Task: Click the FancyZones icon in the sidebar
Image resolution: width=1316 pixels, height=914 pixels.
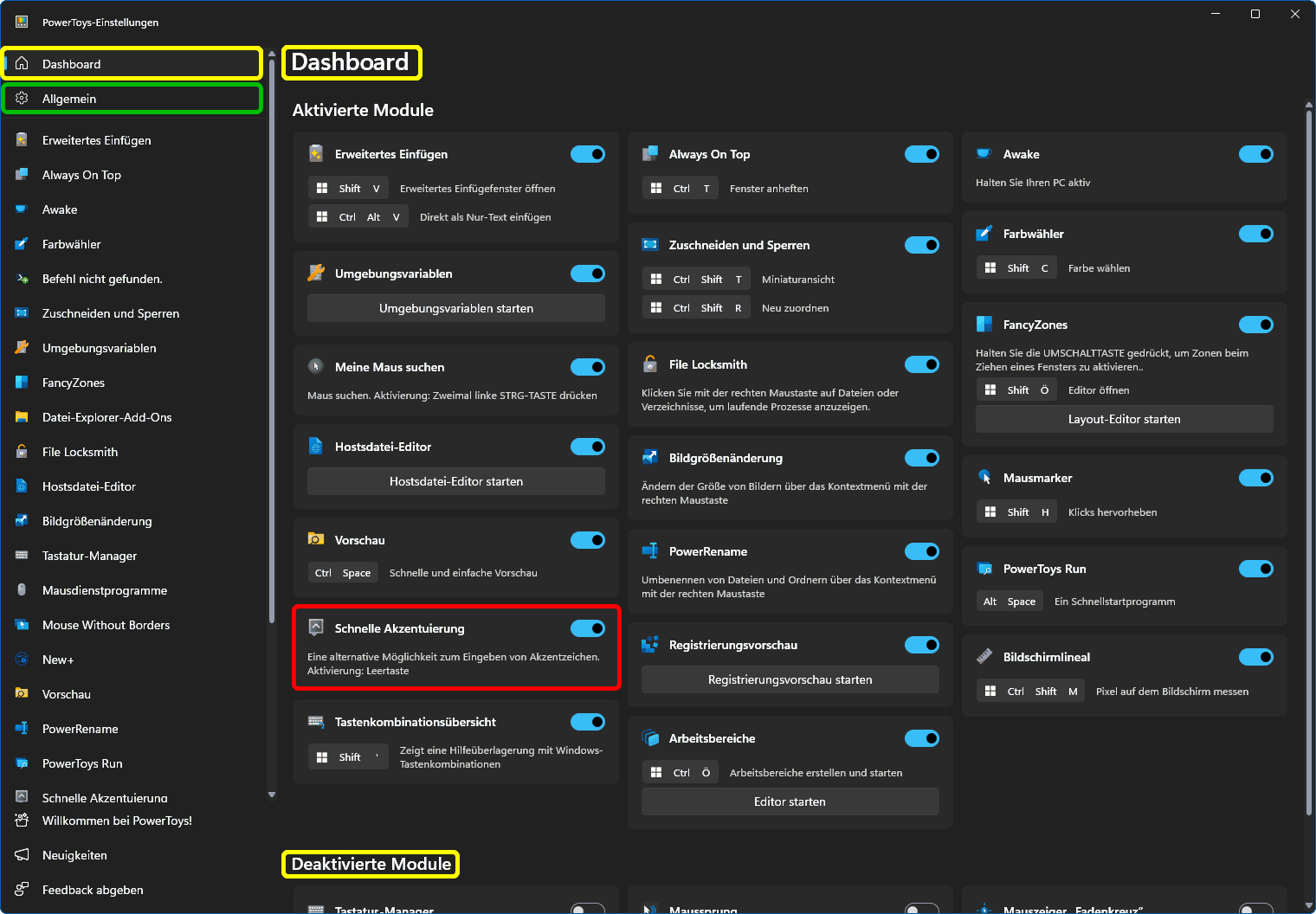Action: tap(22, 383)
